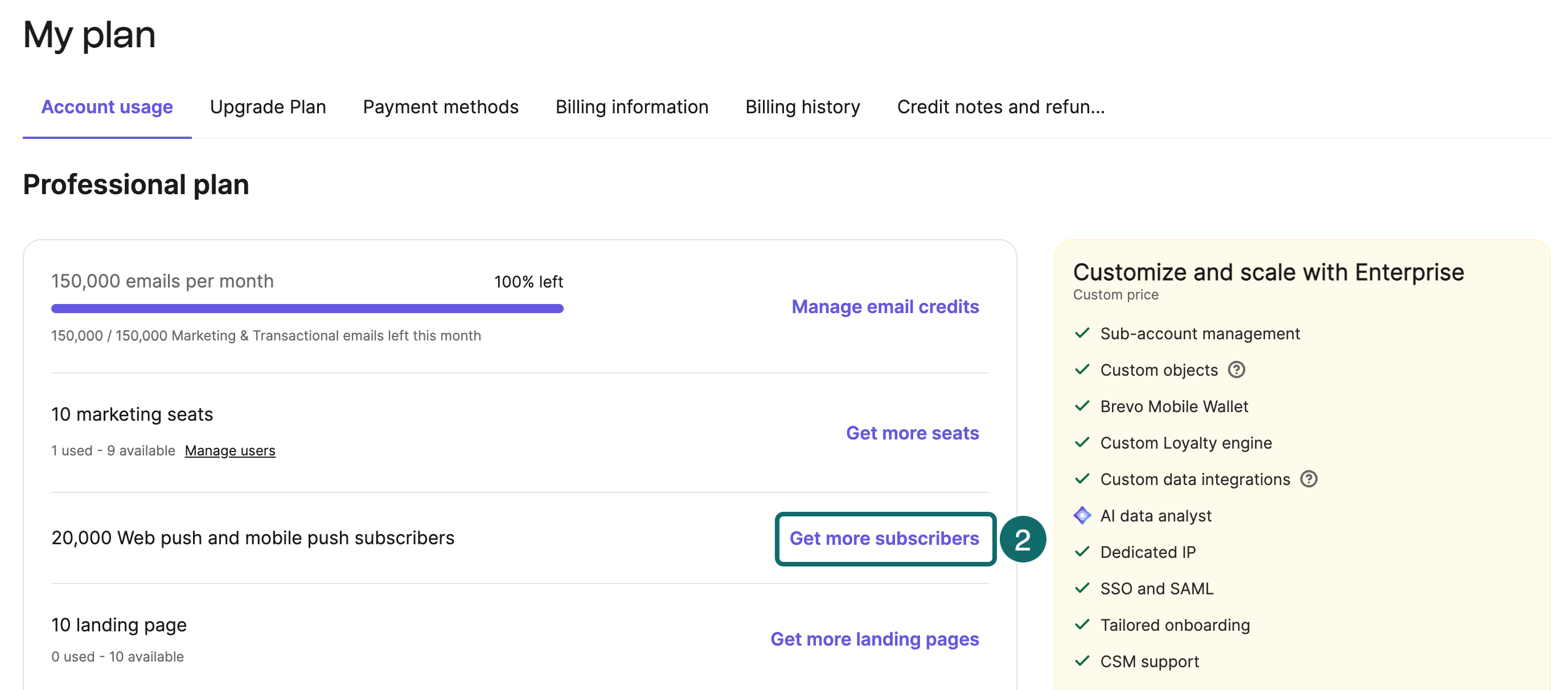Switch to the Upgrade Plan tab

268,107
